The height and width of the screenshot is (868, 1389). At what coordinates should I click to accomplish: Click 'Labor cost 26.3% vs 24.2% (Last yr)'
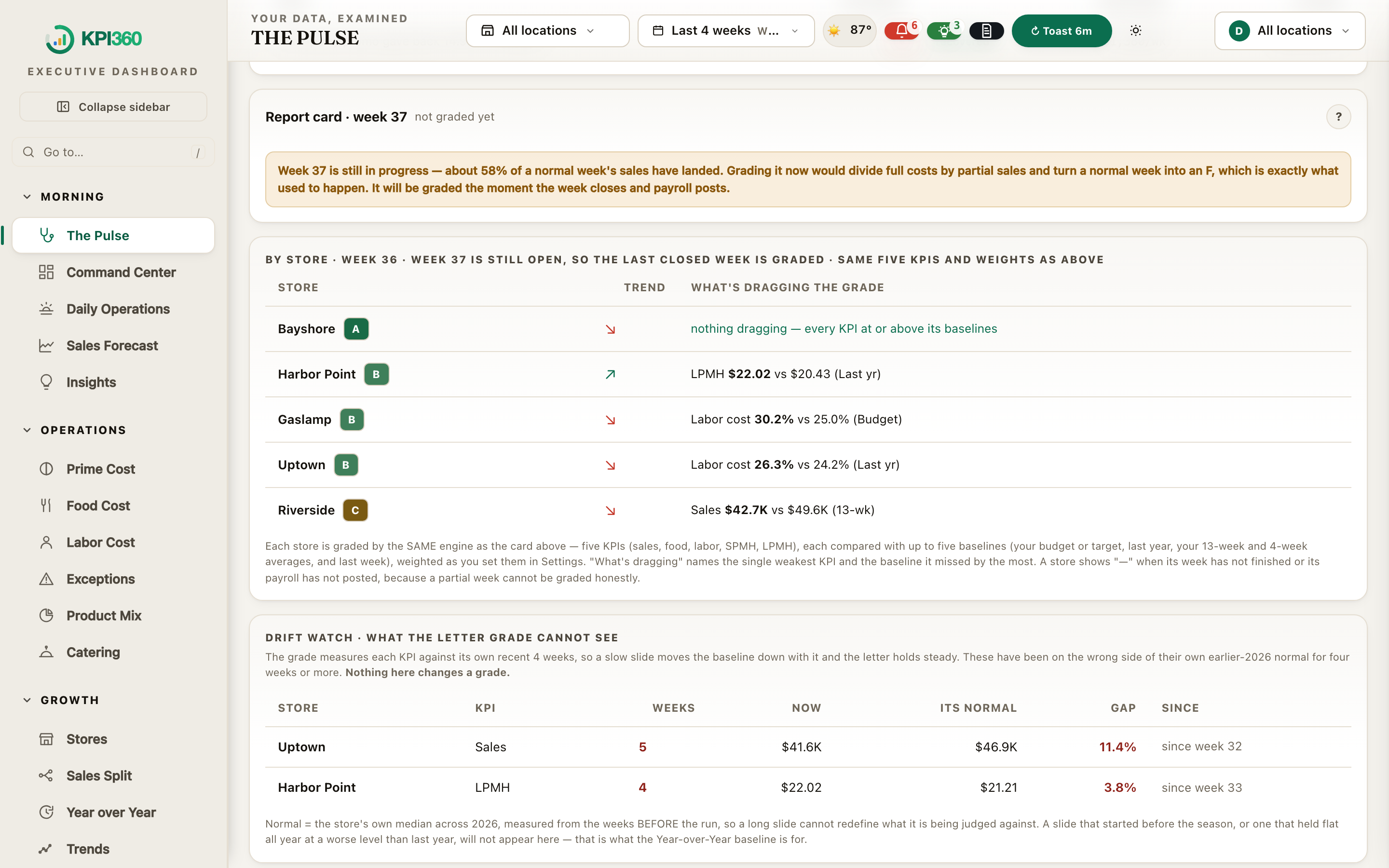coord(795,465)
